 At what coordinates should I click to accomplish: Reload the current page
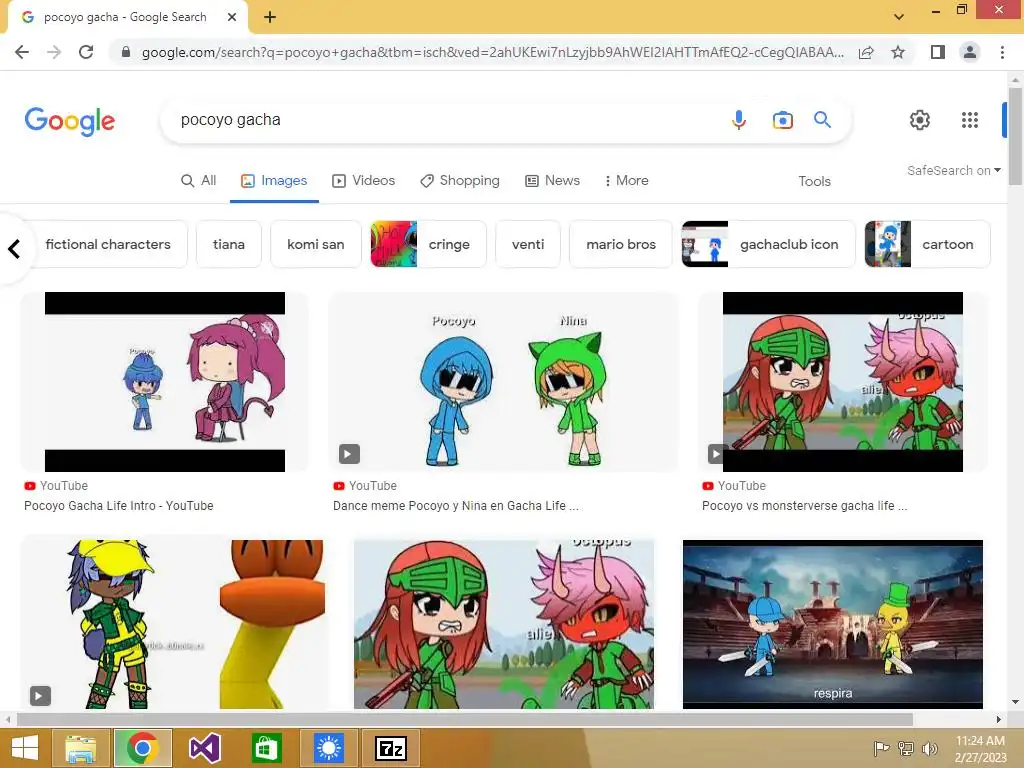86,52
